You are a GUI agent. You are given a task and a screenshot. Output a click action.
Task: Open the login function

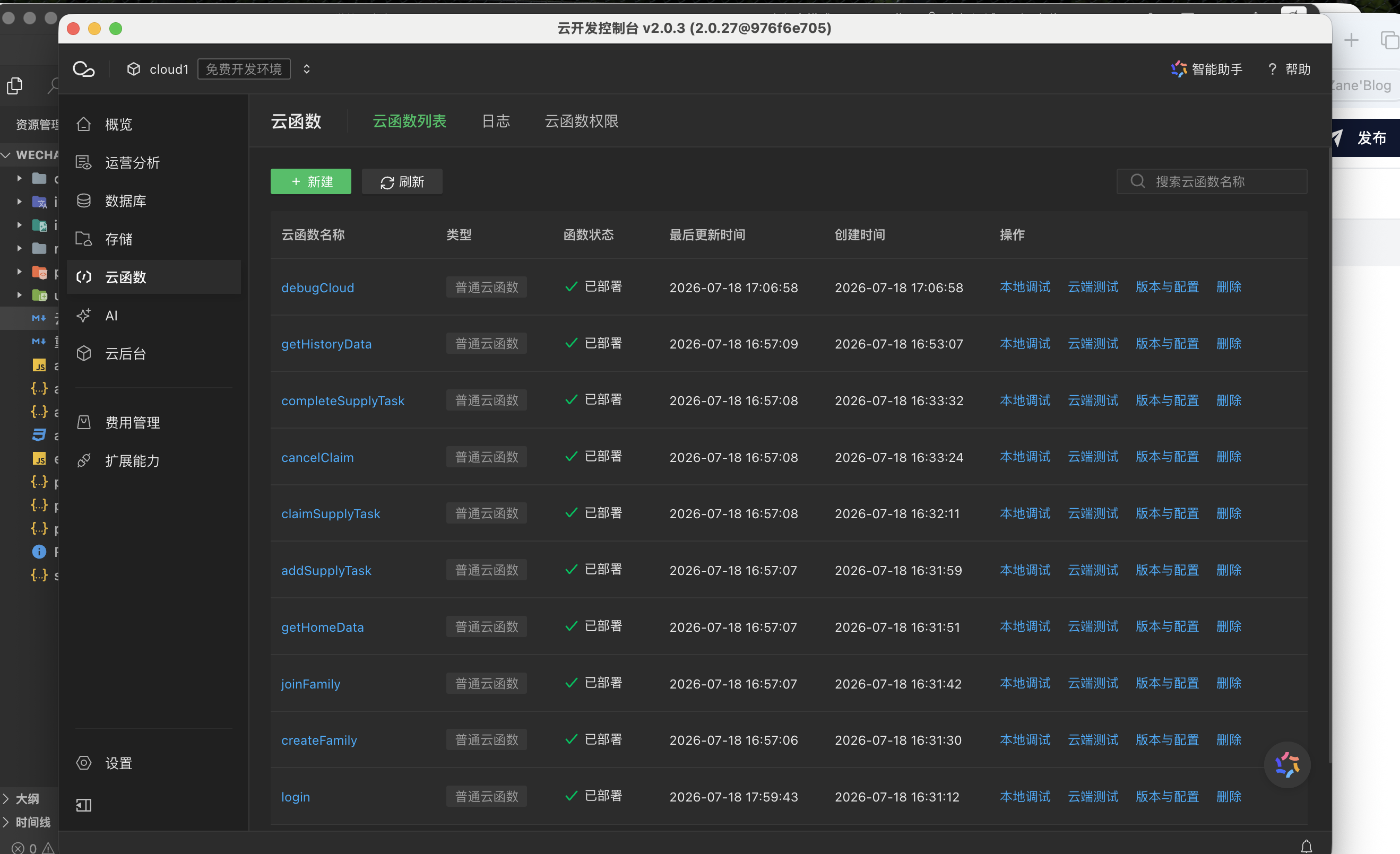296,797
